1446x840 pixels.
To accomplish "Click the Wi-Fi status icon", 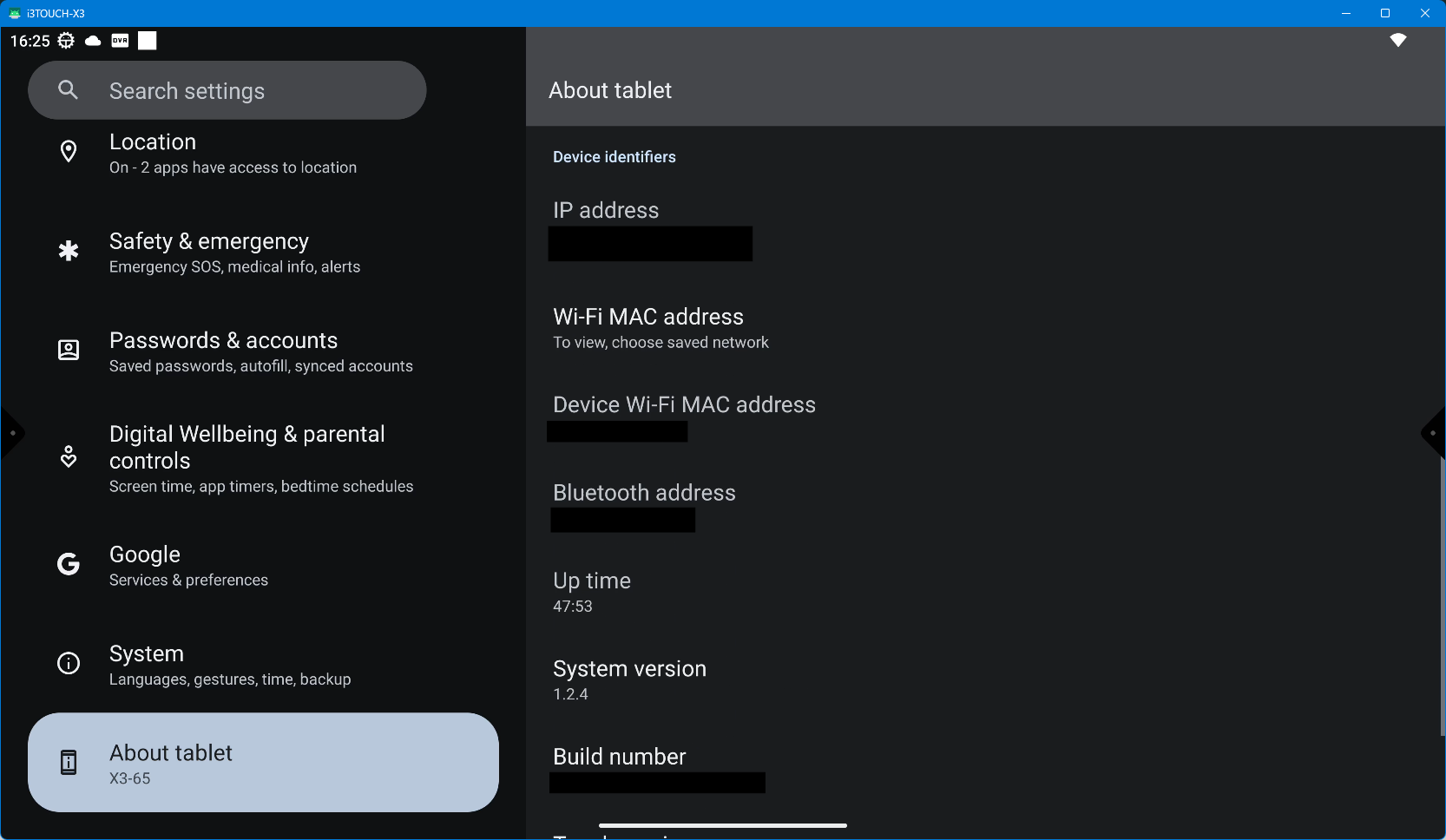I will 1397,41.
